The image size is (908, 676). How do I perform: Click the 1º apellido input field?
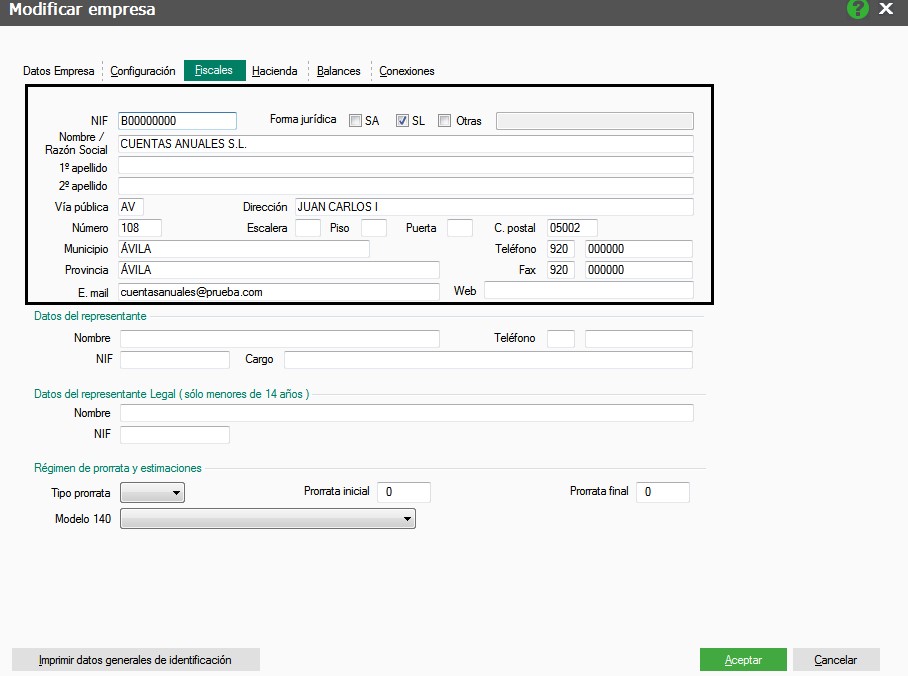pyautogui.click(x=405, y=165)
